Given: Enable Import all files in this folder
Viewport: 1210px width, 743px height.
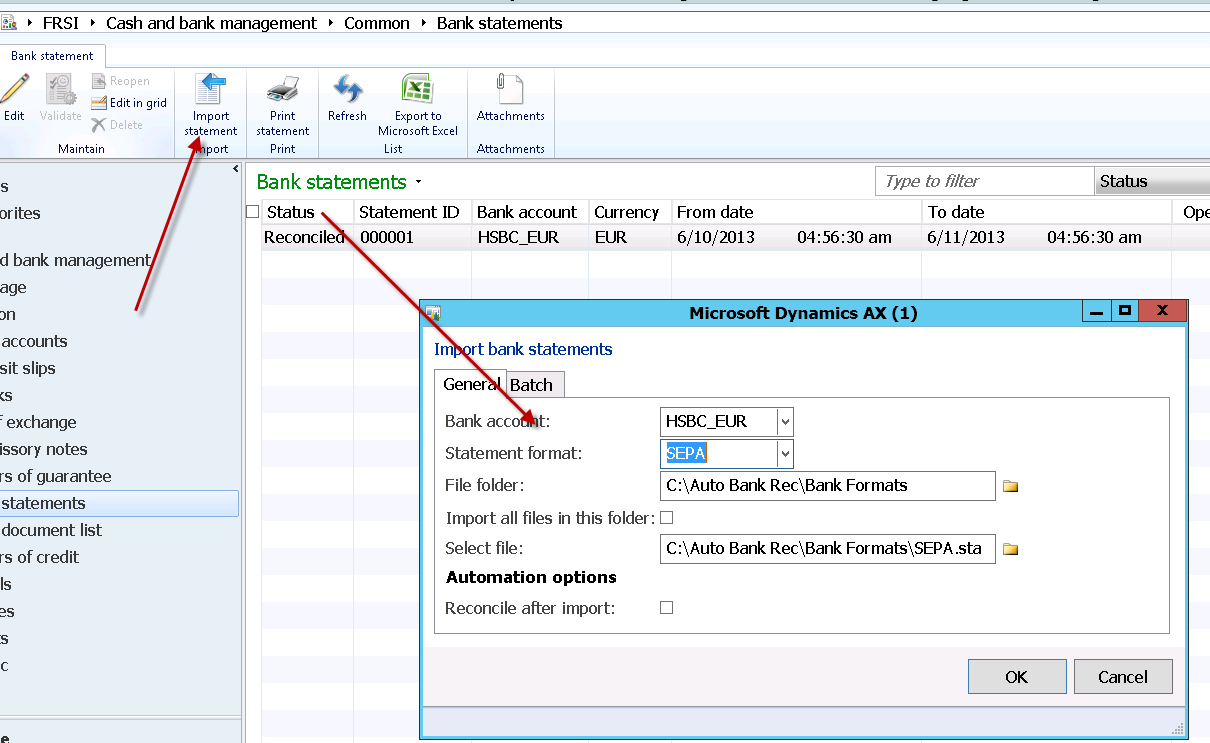Looking at the screenshot, I should pyautogui.click(x=666, y=517).
